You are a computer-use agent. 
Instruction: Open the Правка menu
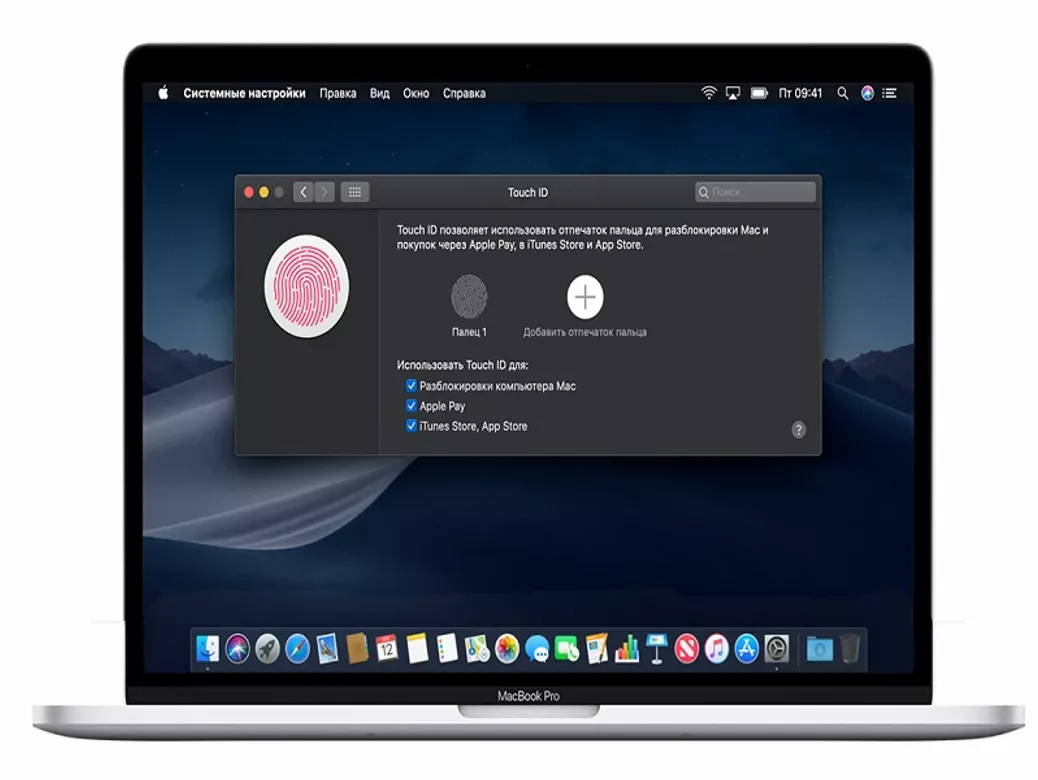tap(338, 93)
